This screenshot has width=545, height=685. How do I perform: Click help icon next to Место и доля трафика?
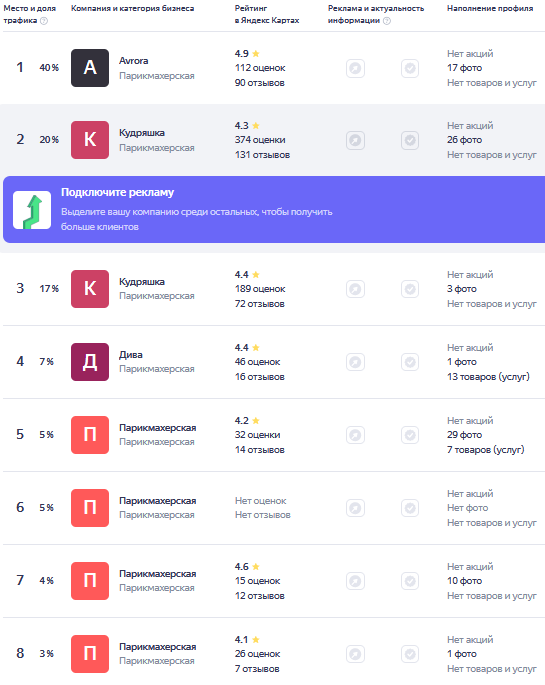coord(44,21)
